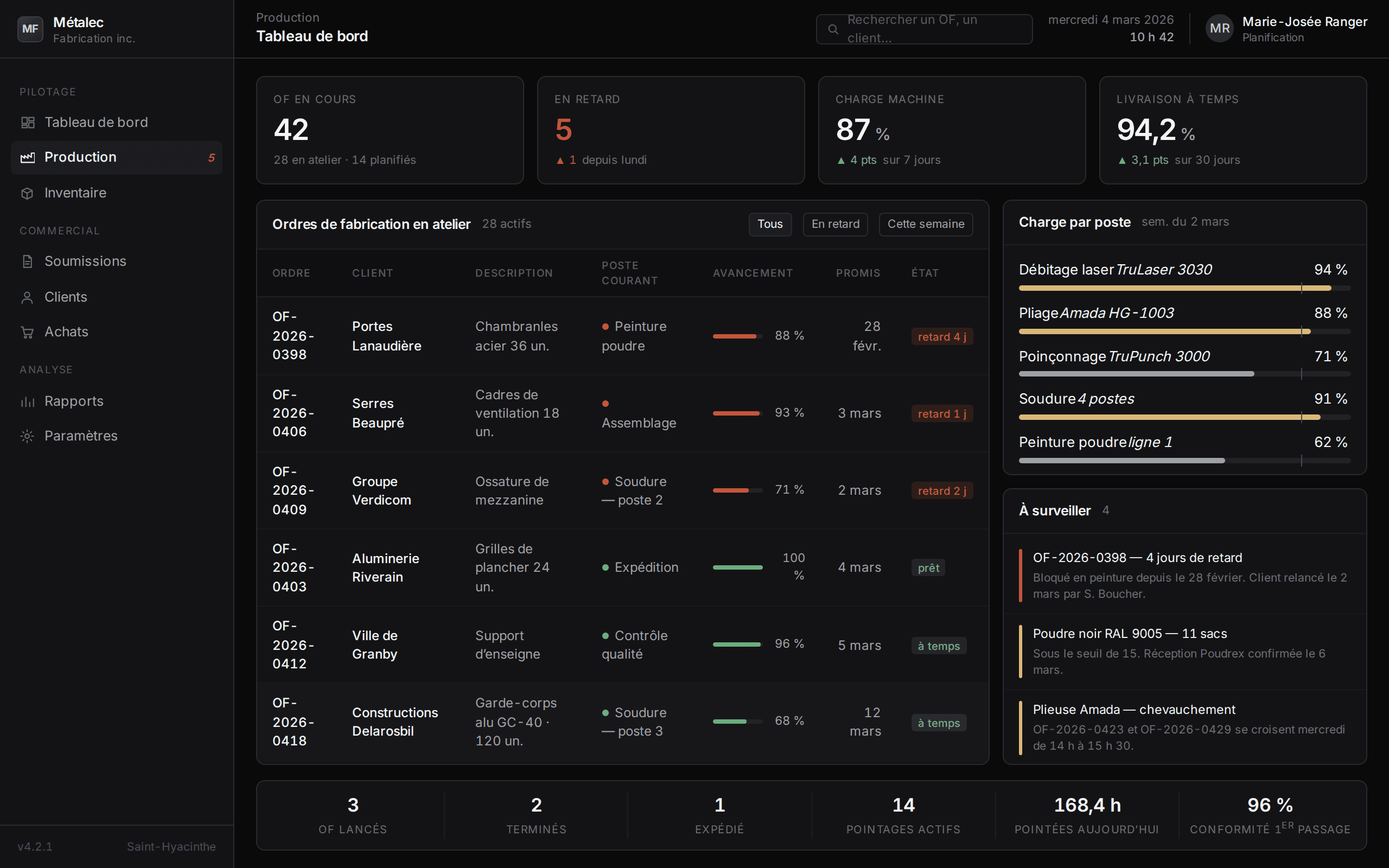This screenshot has height=868, width=1389.
Task: Click the retard 1 j badge
Action: pyautogui.click(x=941, y=413)
